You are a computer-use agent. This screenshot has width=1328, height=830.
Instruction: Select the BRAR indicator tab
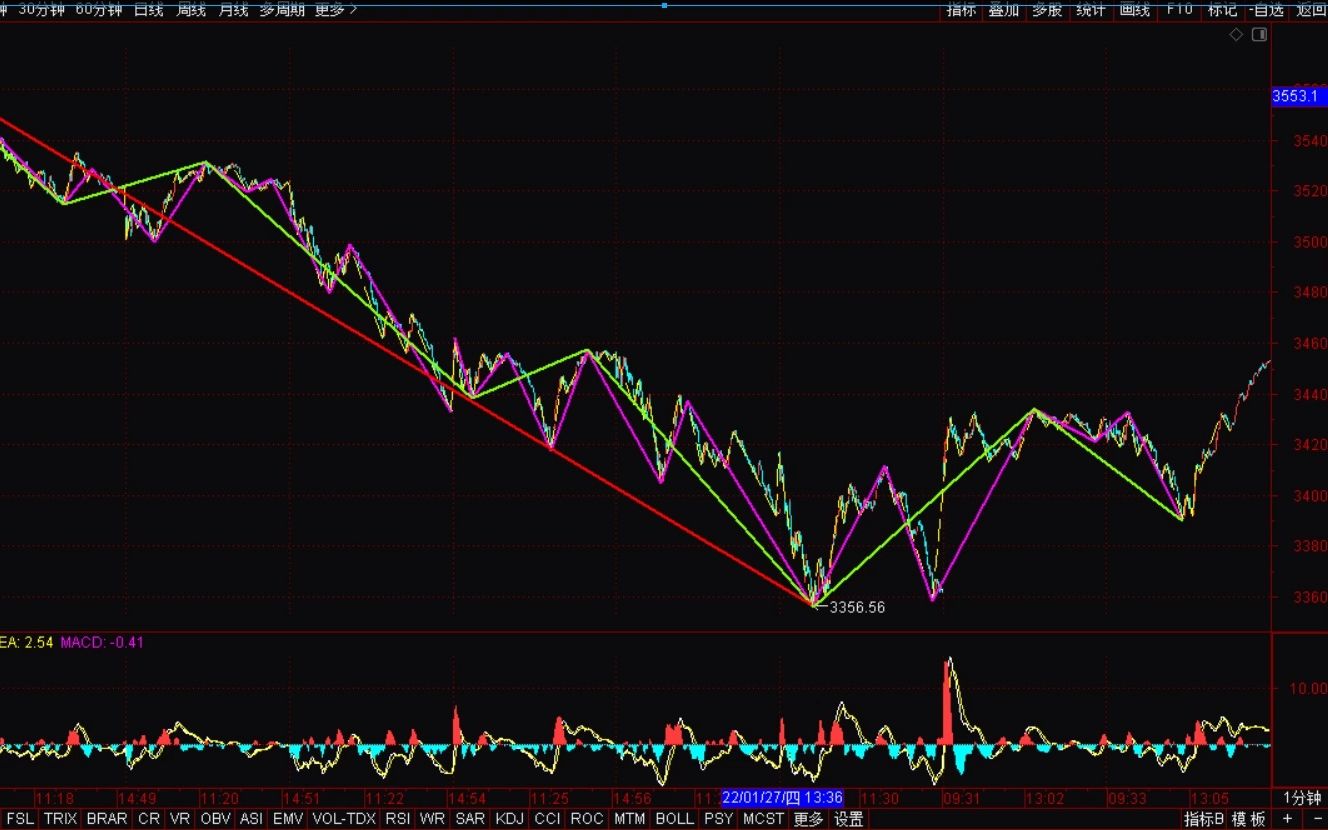(107, 819)
